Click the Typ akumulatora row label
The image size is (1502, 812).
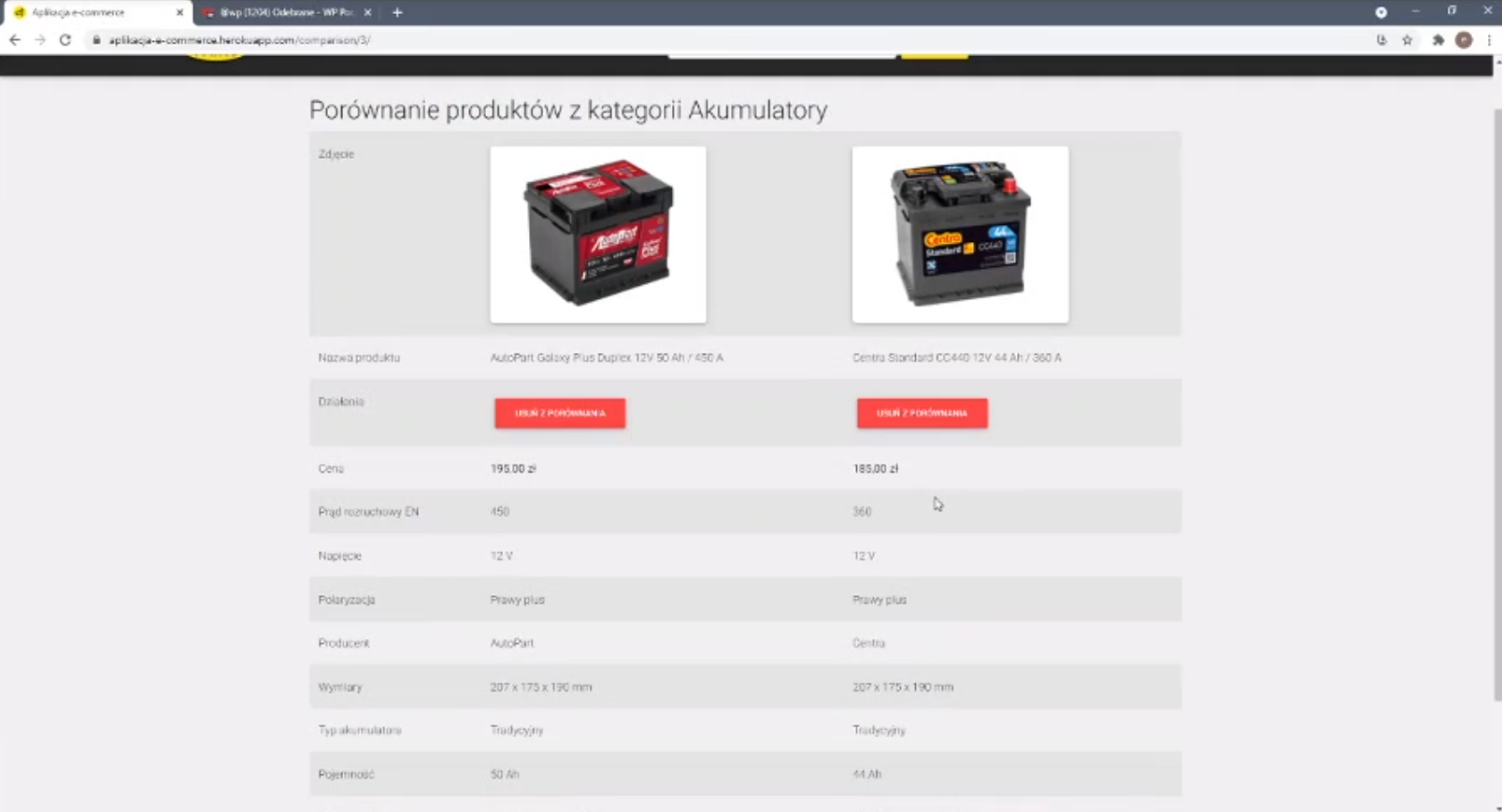[x=360, y=731]
